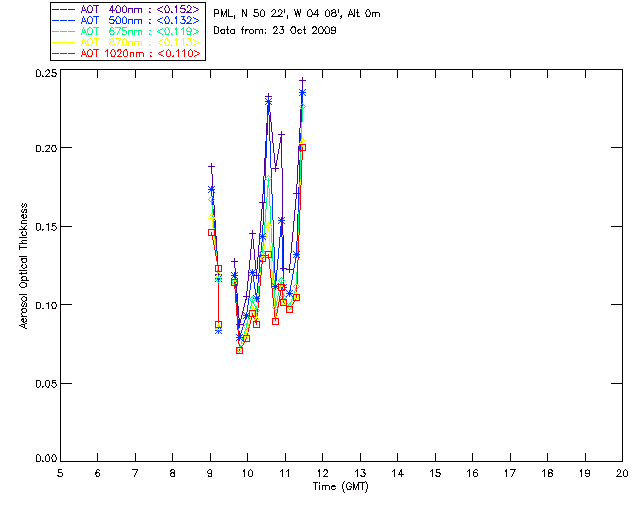Click the green dashed line sample in legend

(64, 31)
